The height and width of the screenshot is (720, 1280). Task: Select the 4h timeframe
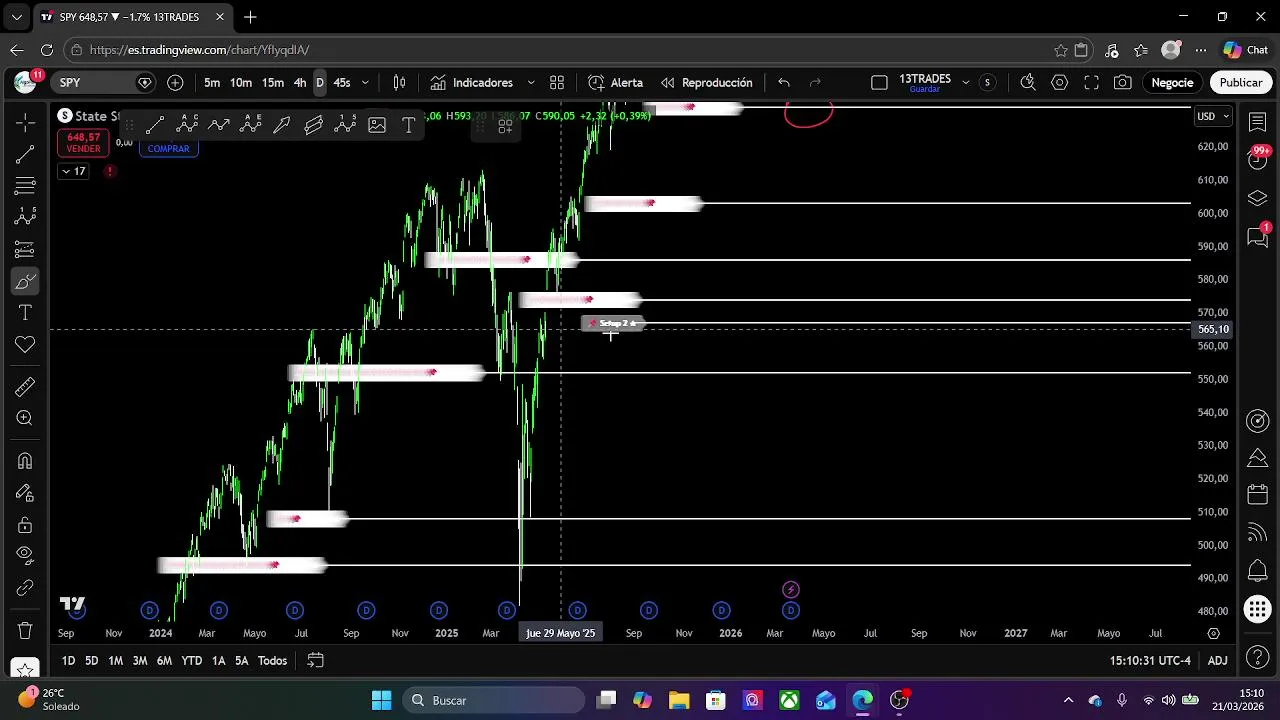[x=300, y=83]
